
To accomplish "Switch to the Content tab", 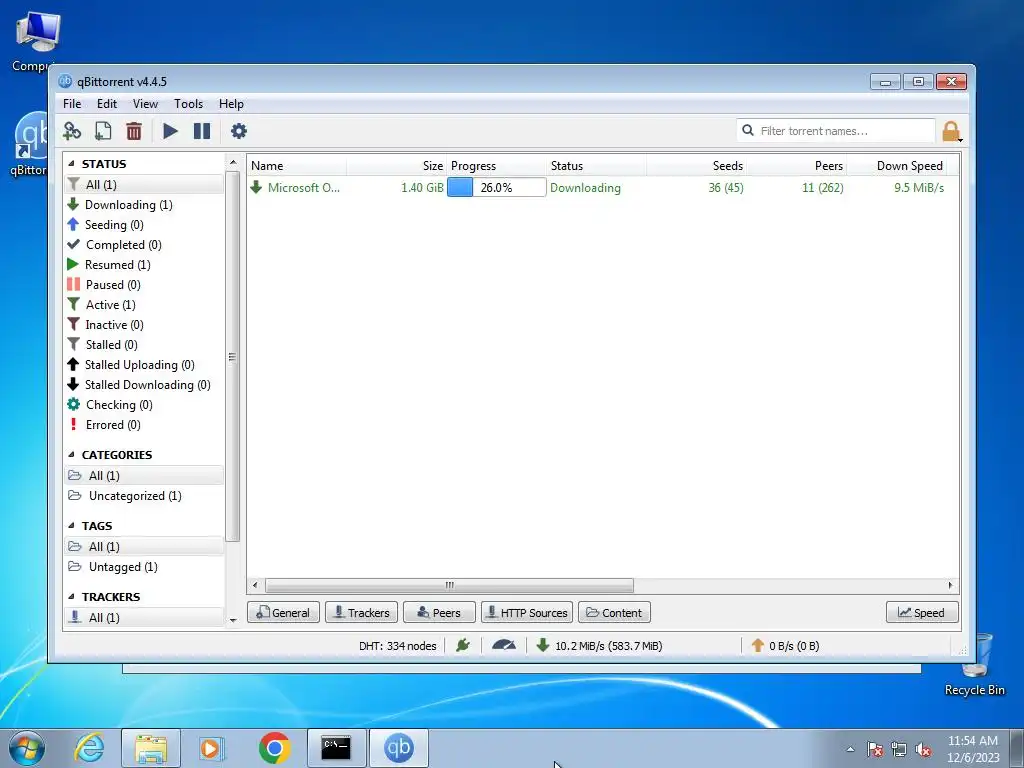I will tap(614, 613).
